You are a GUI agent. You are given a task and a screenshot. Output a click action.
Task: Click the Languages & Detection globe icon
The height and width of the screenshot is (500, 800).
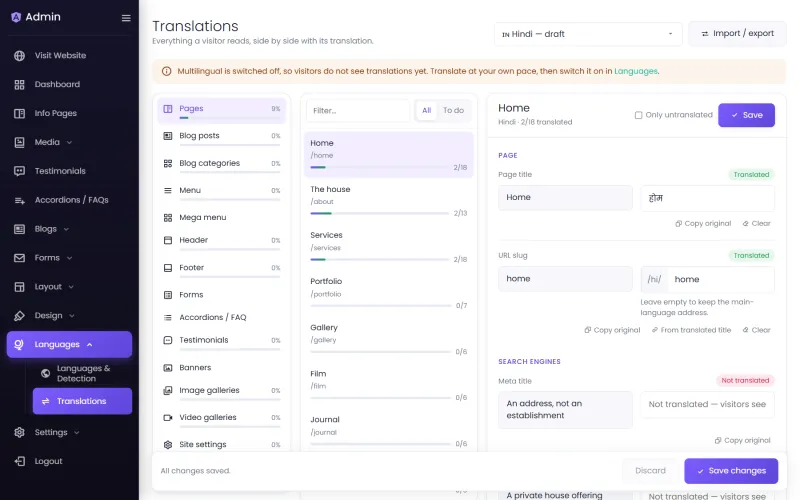point(45,373)
